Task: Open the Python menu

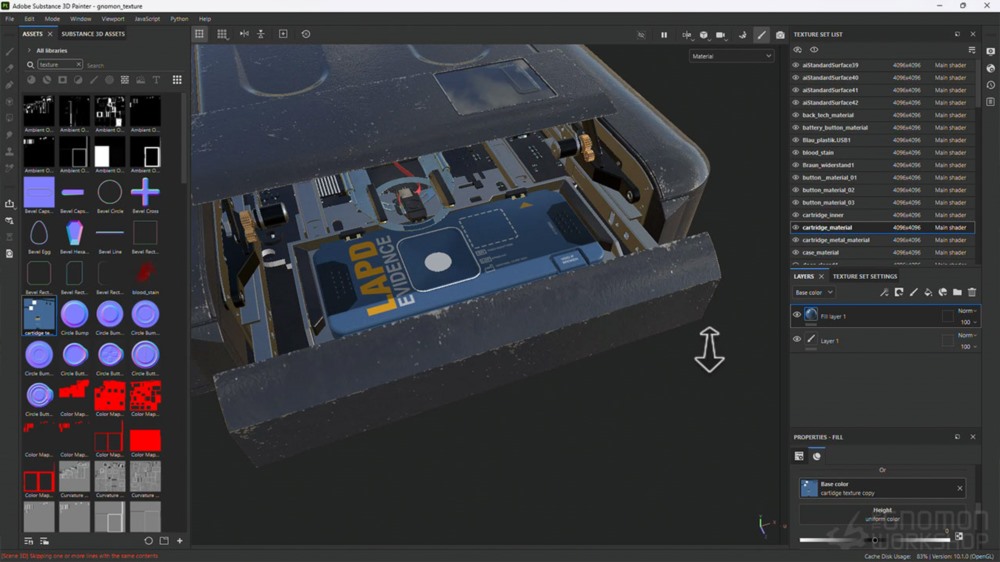Action: [x=179, y=18]
